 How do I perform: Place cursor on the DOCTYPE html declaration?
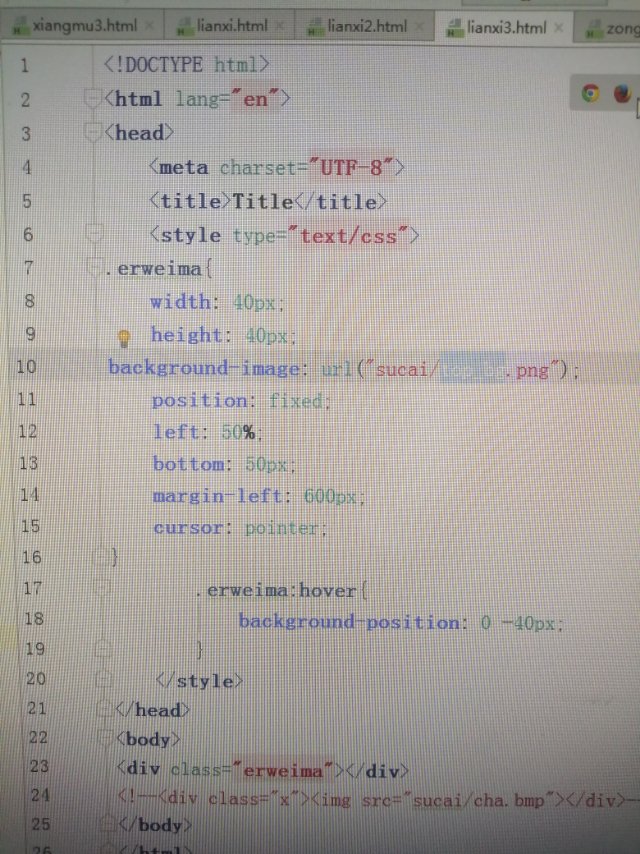point(186,65)
